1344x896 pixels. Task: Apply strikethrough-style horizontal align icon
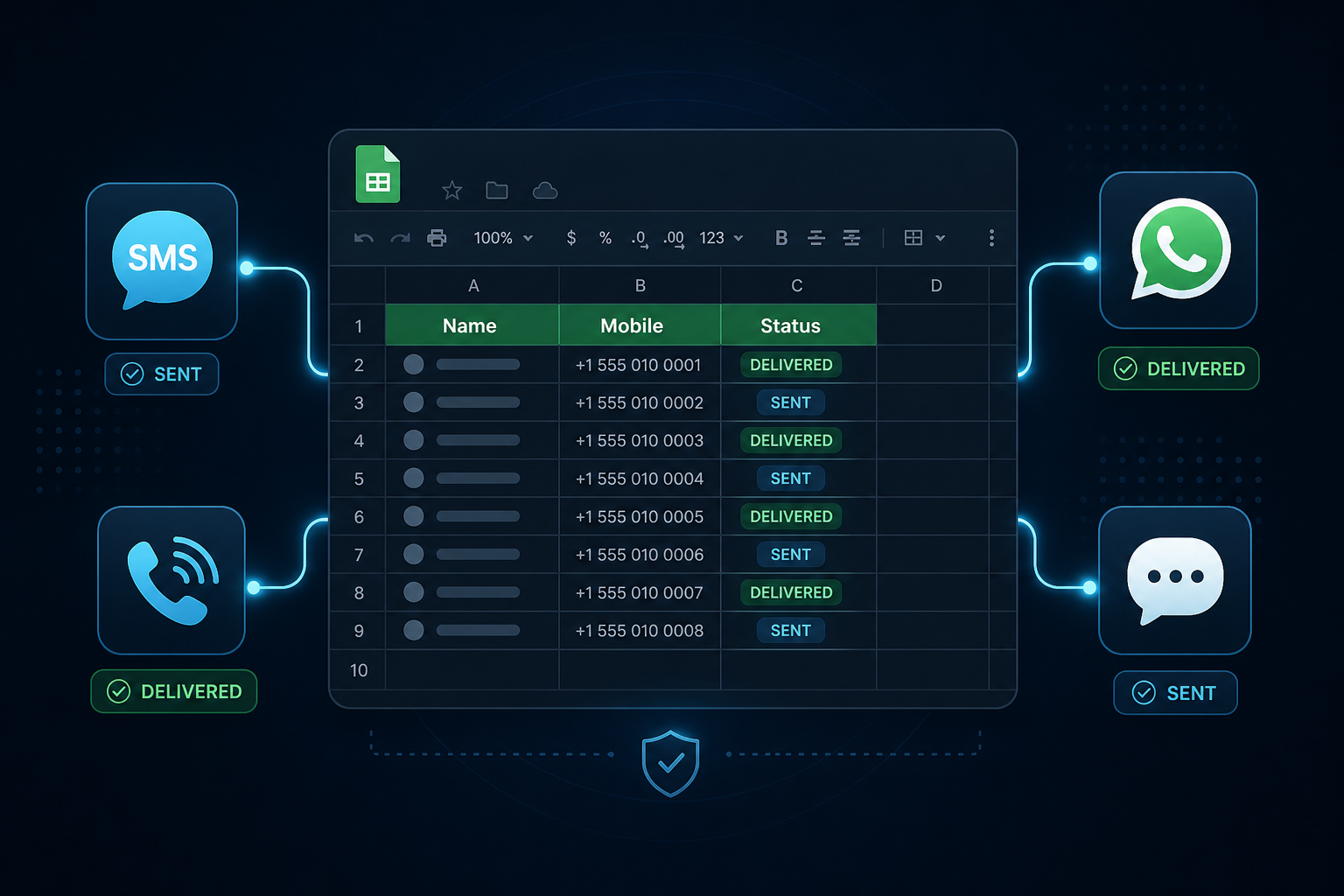816,238
